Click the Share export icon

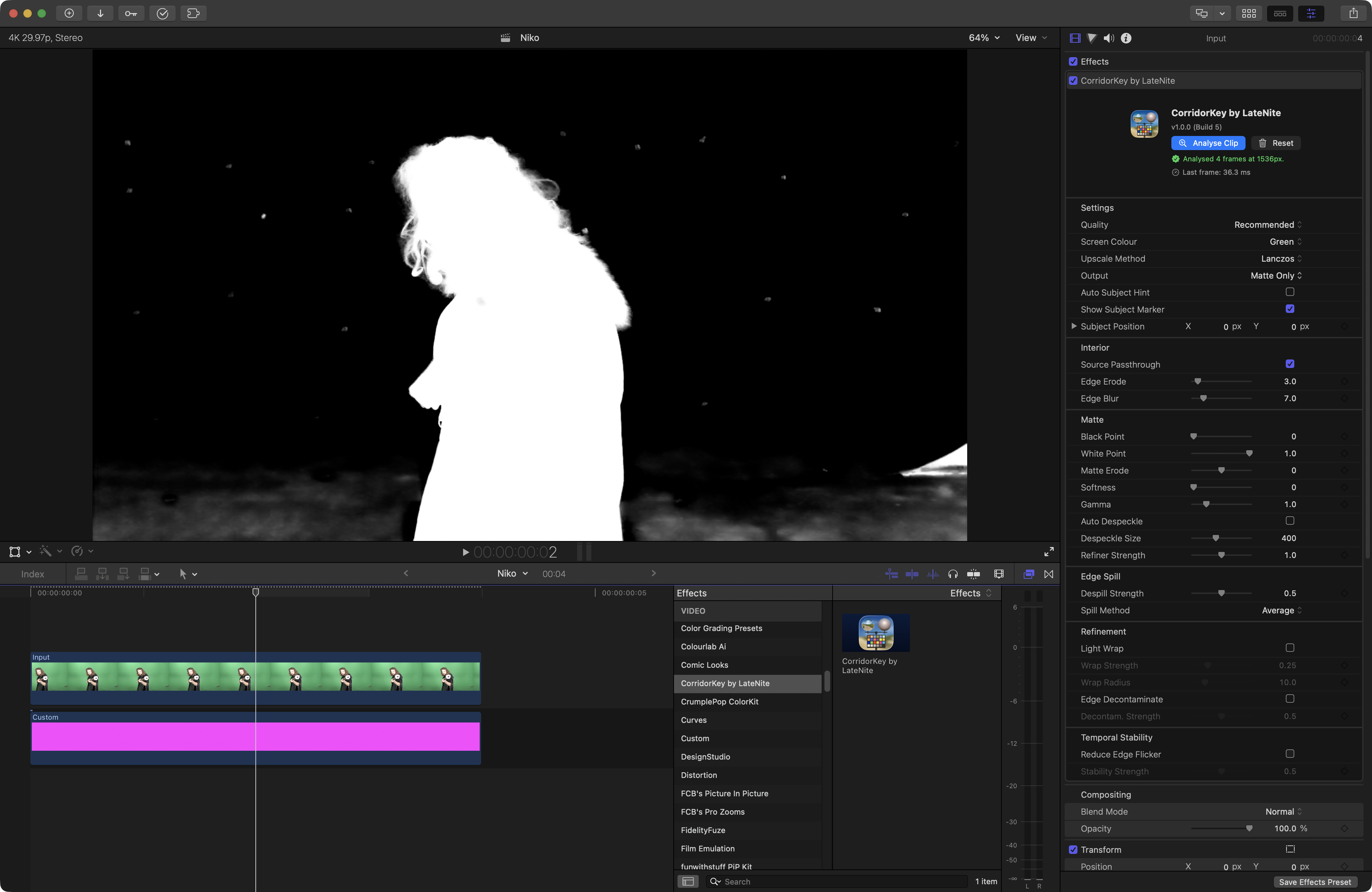[x=1353, y=13]
